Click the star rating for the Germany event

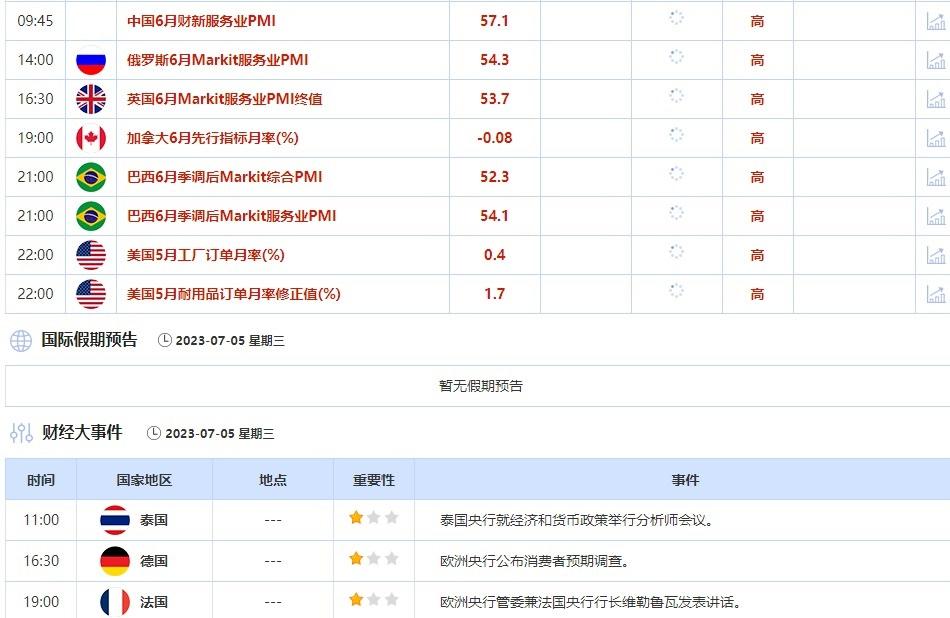371,561
